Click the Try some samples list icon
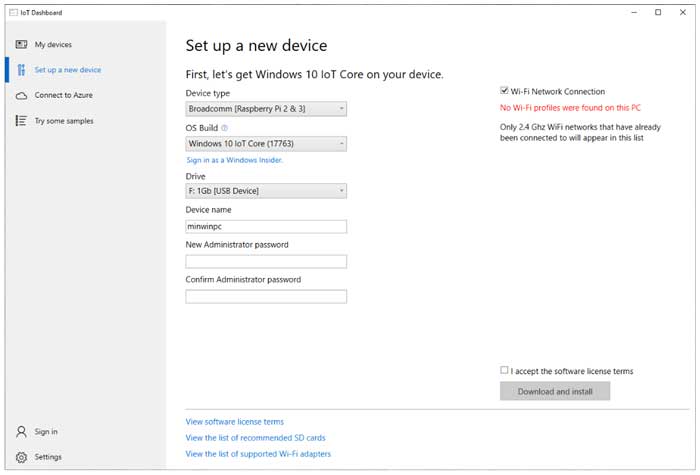The image size is (700, 475). (21, 121)
